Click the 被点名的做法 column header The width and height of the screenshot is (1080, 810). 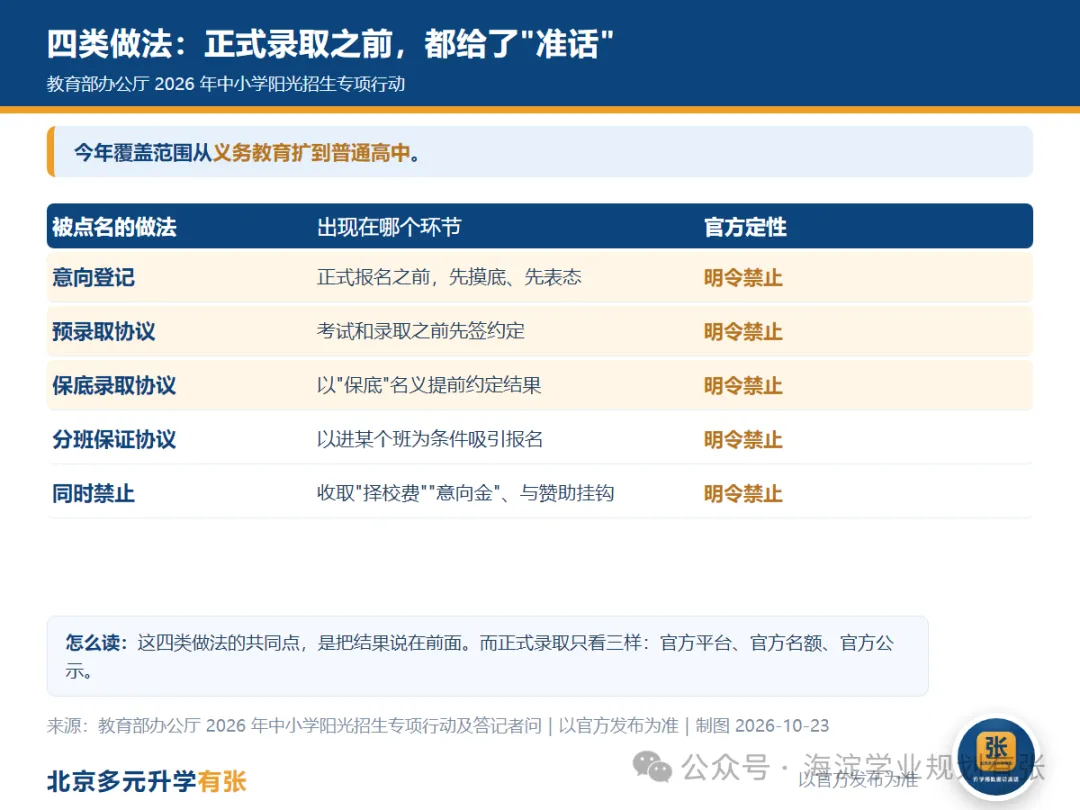(x=114, y=227)
